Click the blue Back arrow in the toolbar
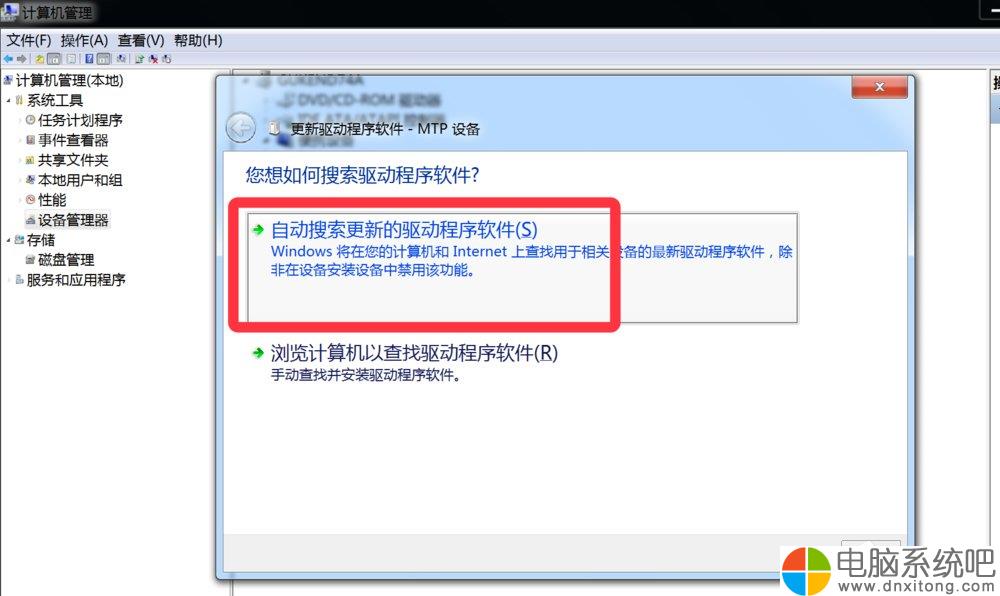1000x596 pixels. tap(8, 59)
